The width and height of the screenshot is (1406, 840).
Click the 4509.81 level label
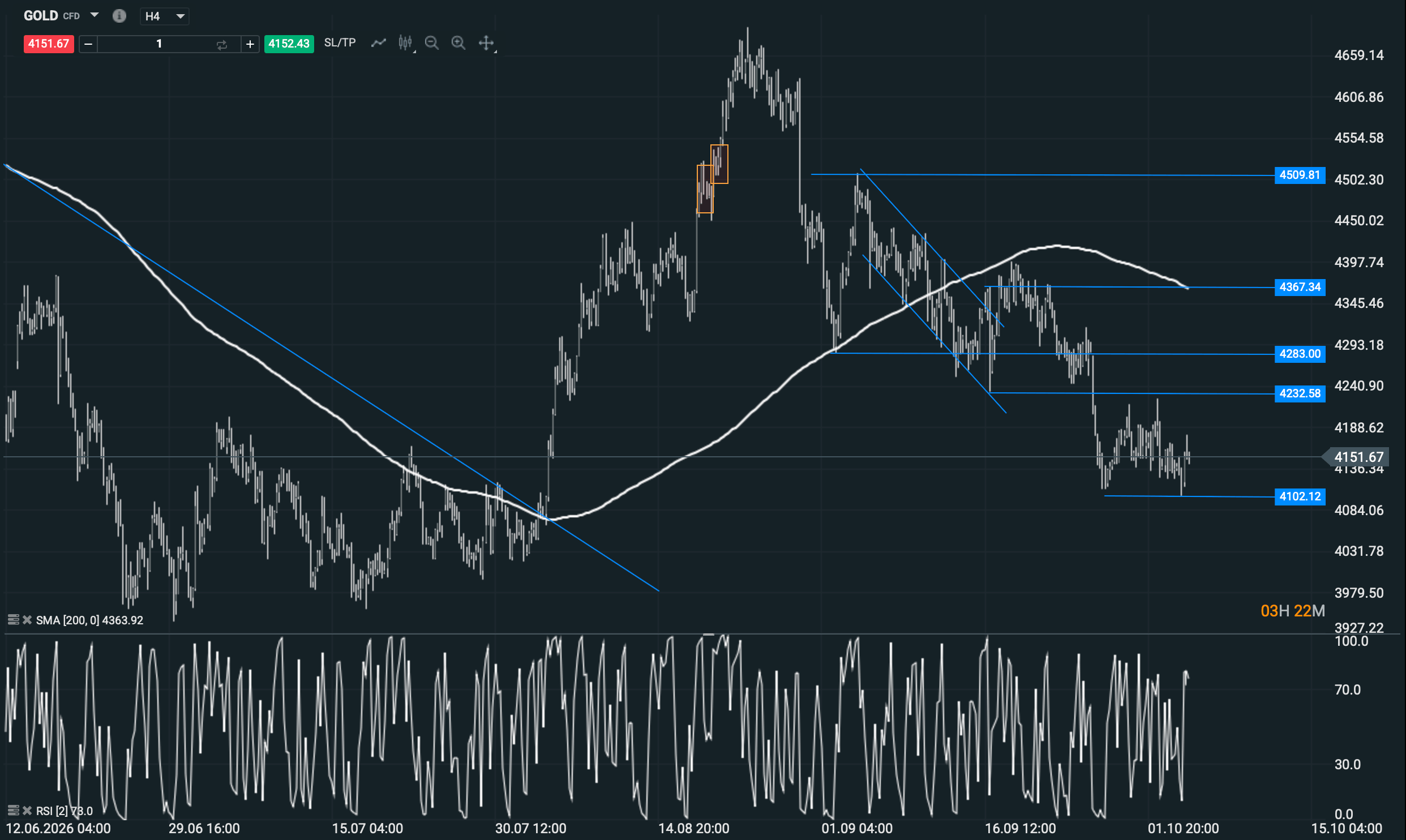1300,175
